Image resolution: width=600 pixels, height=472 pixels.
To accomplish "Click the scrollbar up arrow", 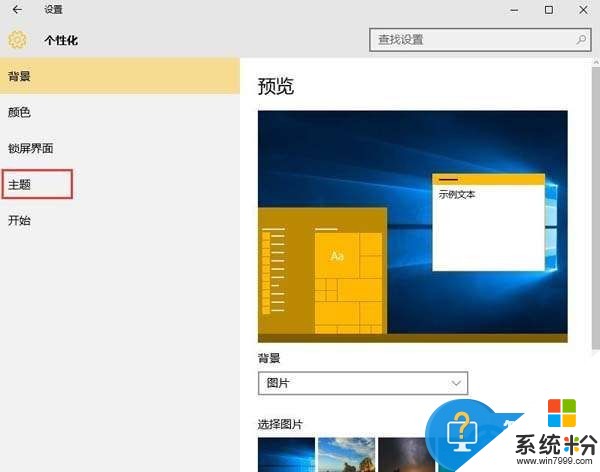I will [596, 62].
